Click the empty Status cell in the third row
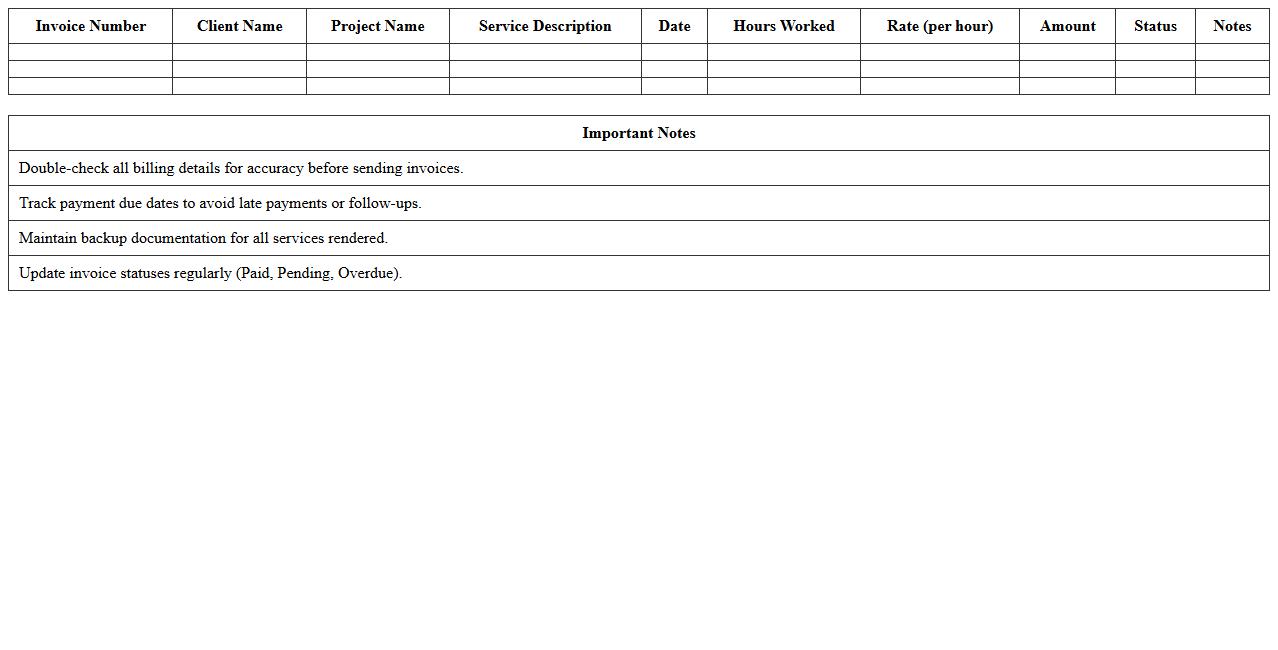Viewport: 1278px width, 650px height. tap(1155, 87)
